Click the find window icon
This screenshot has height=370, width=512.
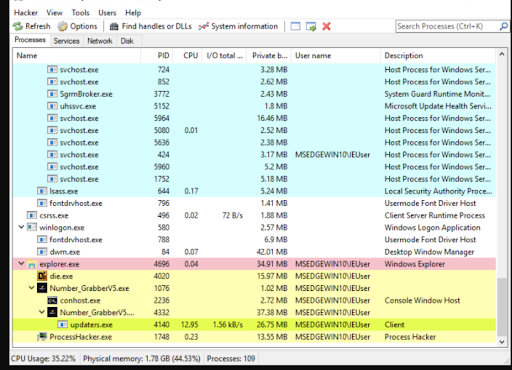(295, 26)
